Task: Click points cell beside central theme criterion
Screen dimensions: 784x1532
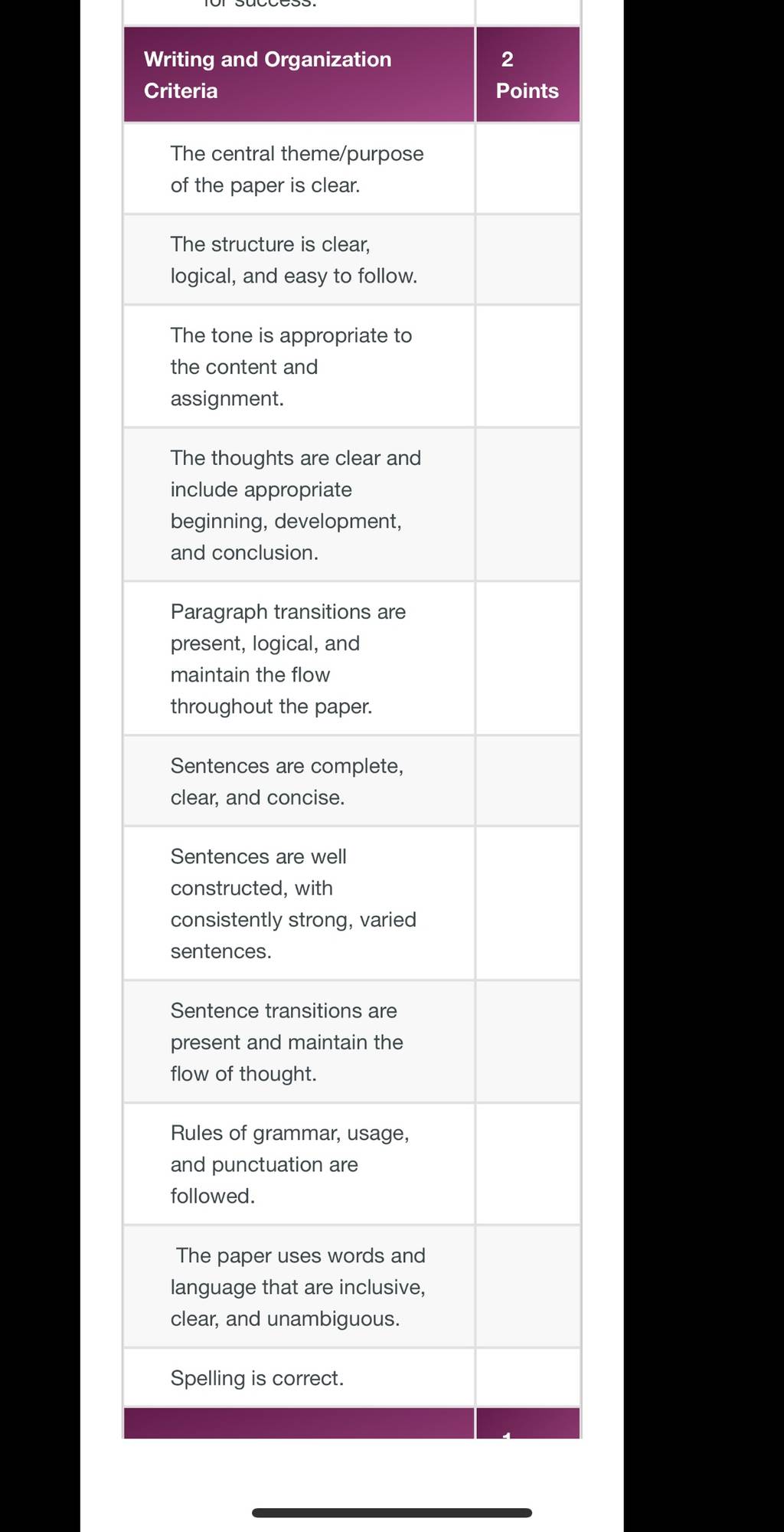Action: [528, 169]
